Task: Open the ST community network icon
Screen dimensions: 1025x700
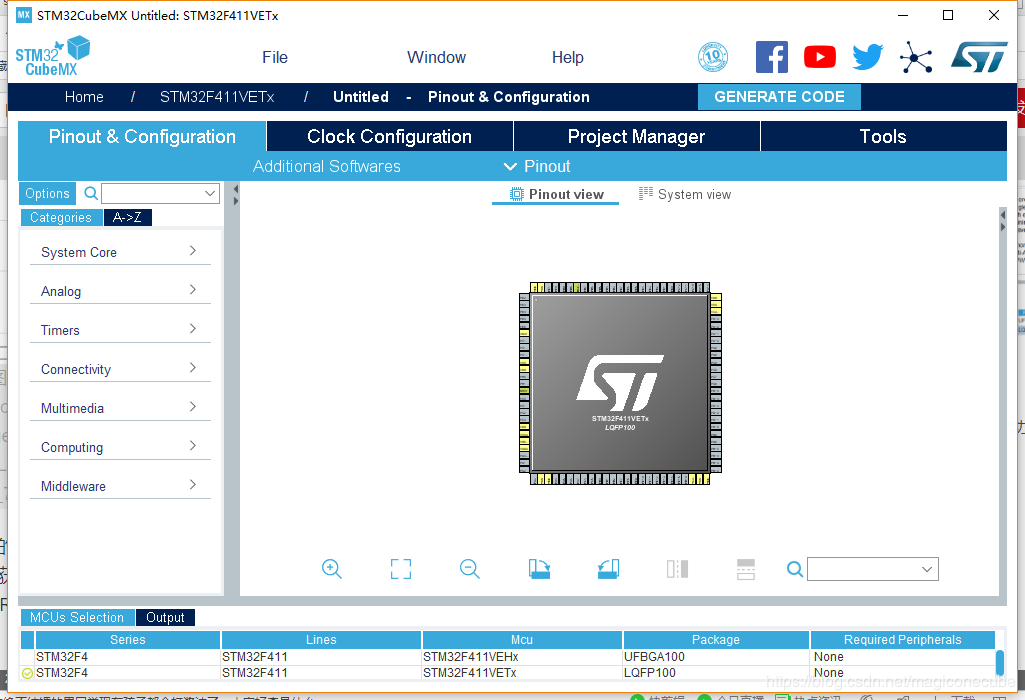Action: (x=916, y=58)
